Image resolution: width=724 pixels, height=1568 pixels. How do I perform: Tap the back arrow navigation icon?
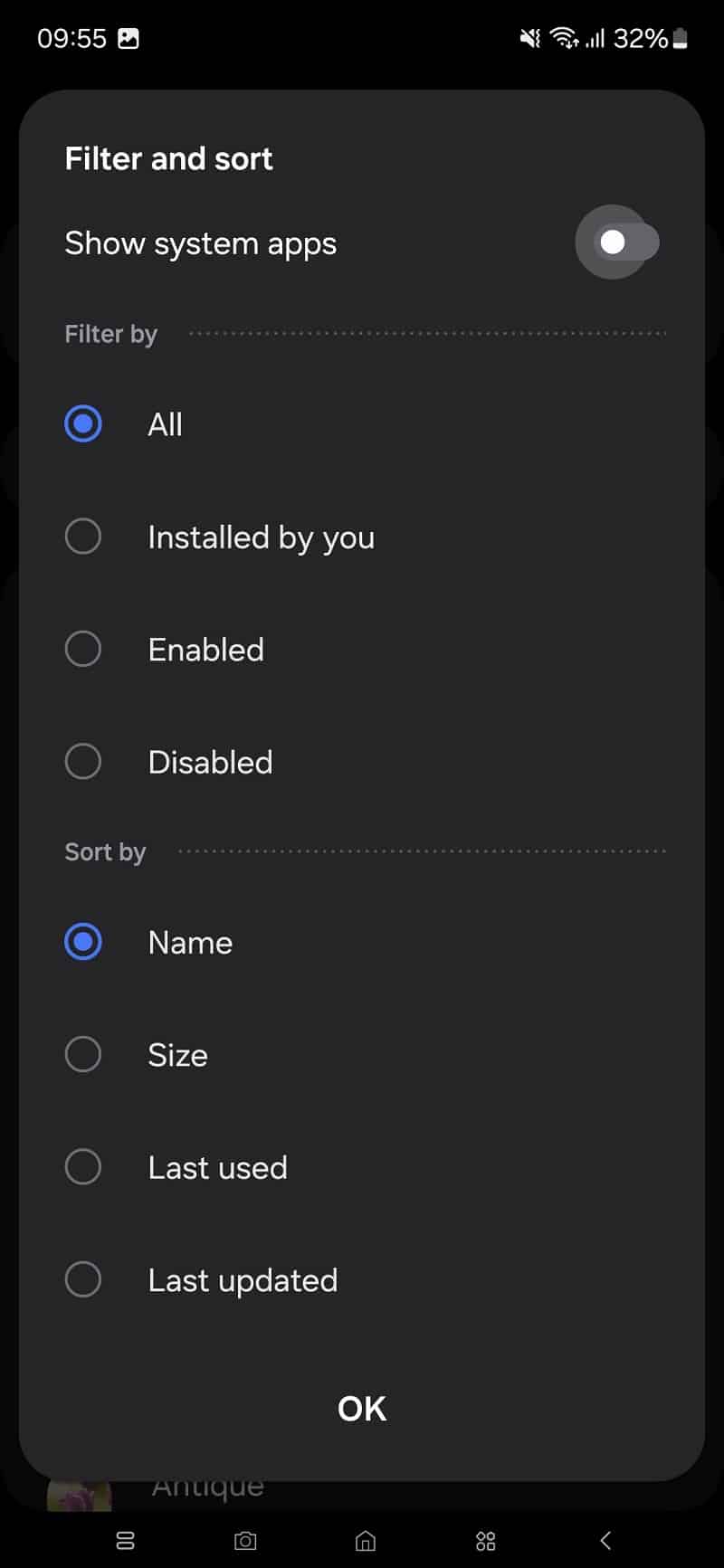tap(605, 1540)
